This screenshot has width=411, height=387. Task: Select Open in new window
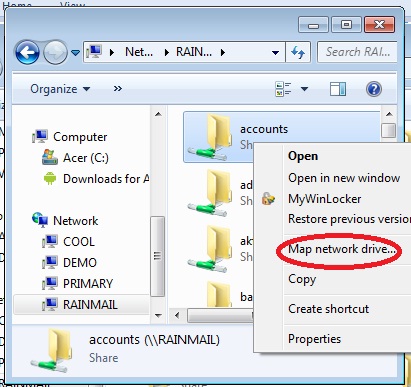(x=344, y=178)
